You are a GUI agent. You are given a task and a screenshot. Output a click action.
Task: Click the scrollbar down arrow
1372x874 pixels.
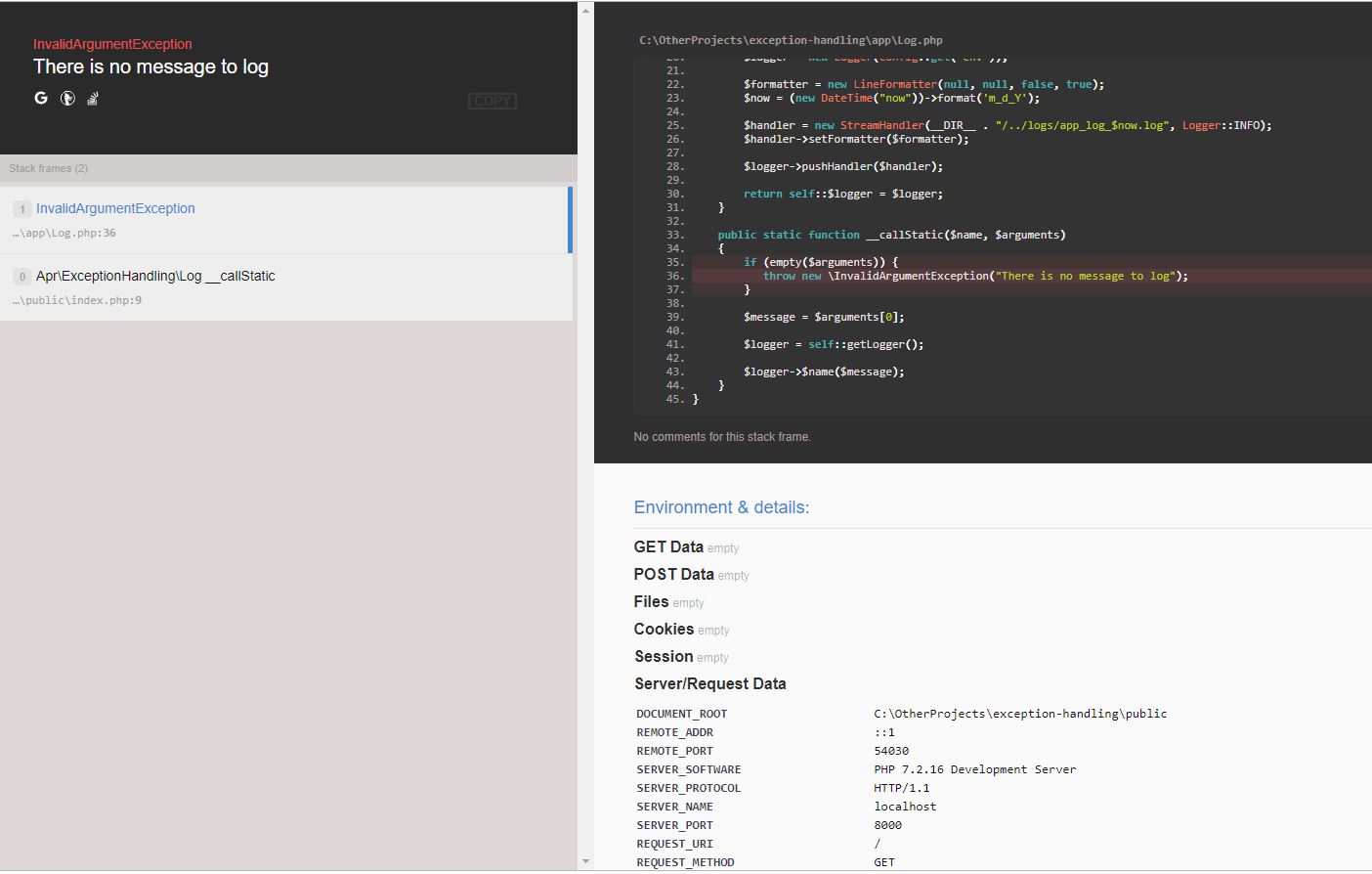click(585, 860)
